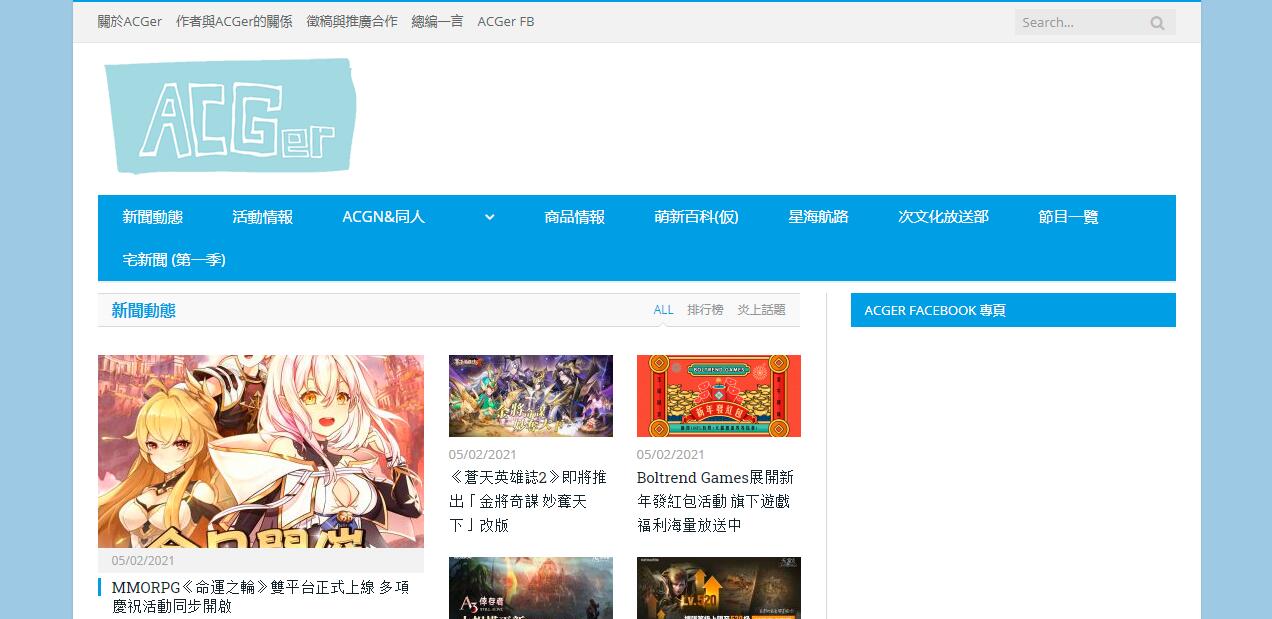Select the 新聞動態 navigation menu item
The width and height of the screenshot is (1272, 619).
pos(153,217)
